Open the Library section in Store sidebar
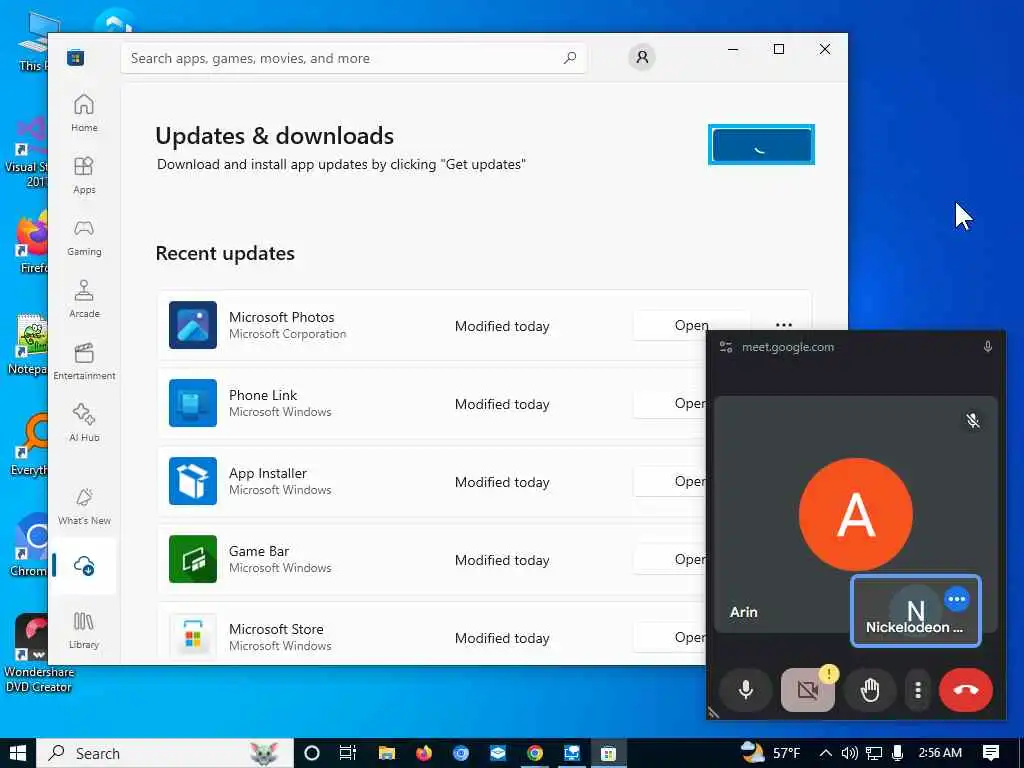 click(84, 630)
